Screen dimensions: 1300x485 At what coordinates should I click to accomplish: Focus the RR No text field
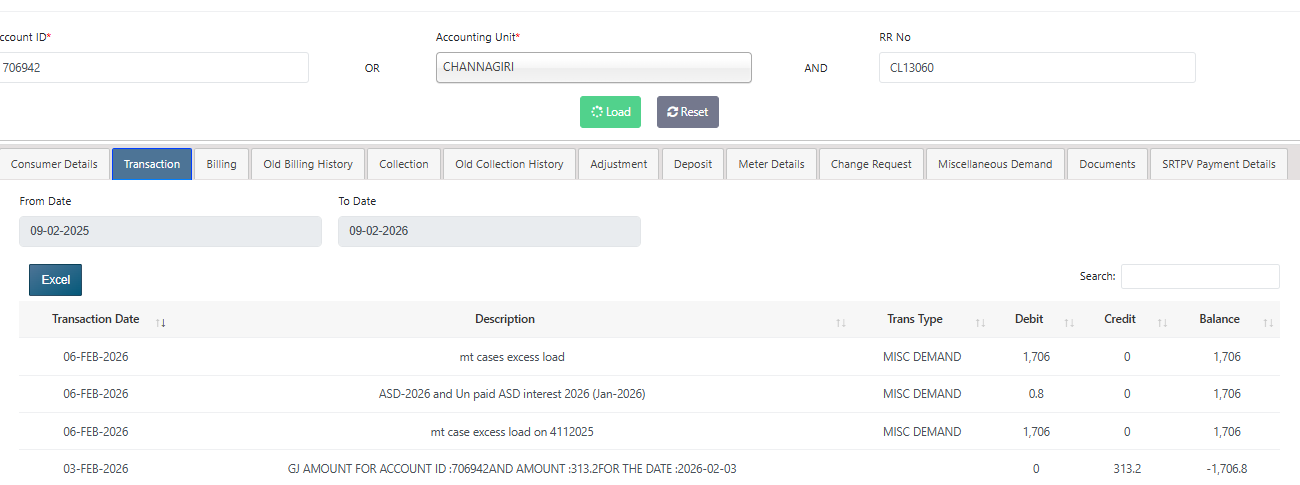[1036, 68]
